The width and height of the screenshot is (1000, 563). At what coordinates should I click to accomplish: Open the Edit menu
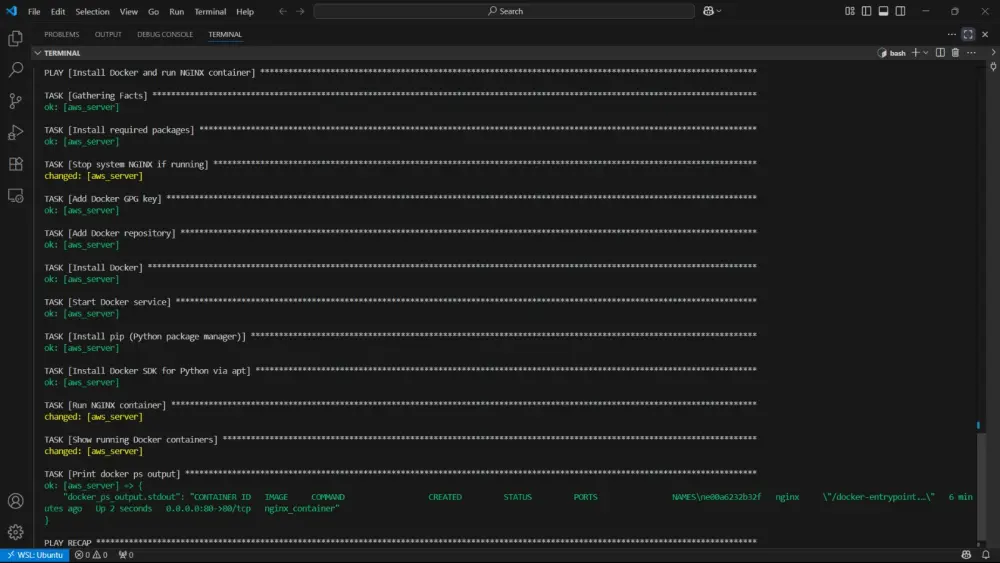tap(58, 11)
